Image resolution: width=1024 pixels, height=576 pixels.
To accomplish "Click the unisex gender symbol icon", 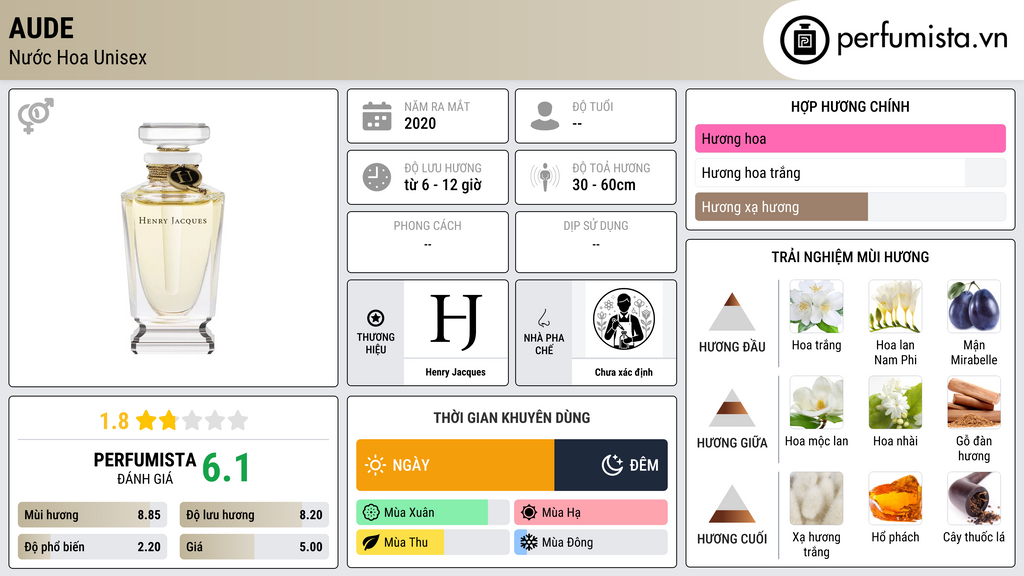I will (36, 116).
